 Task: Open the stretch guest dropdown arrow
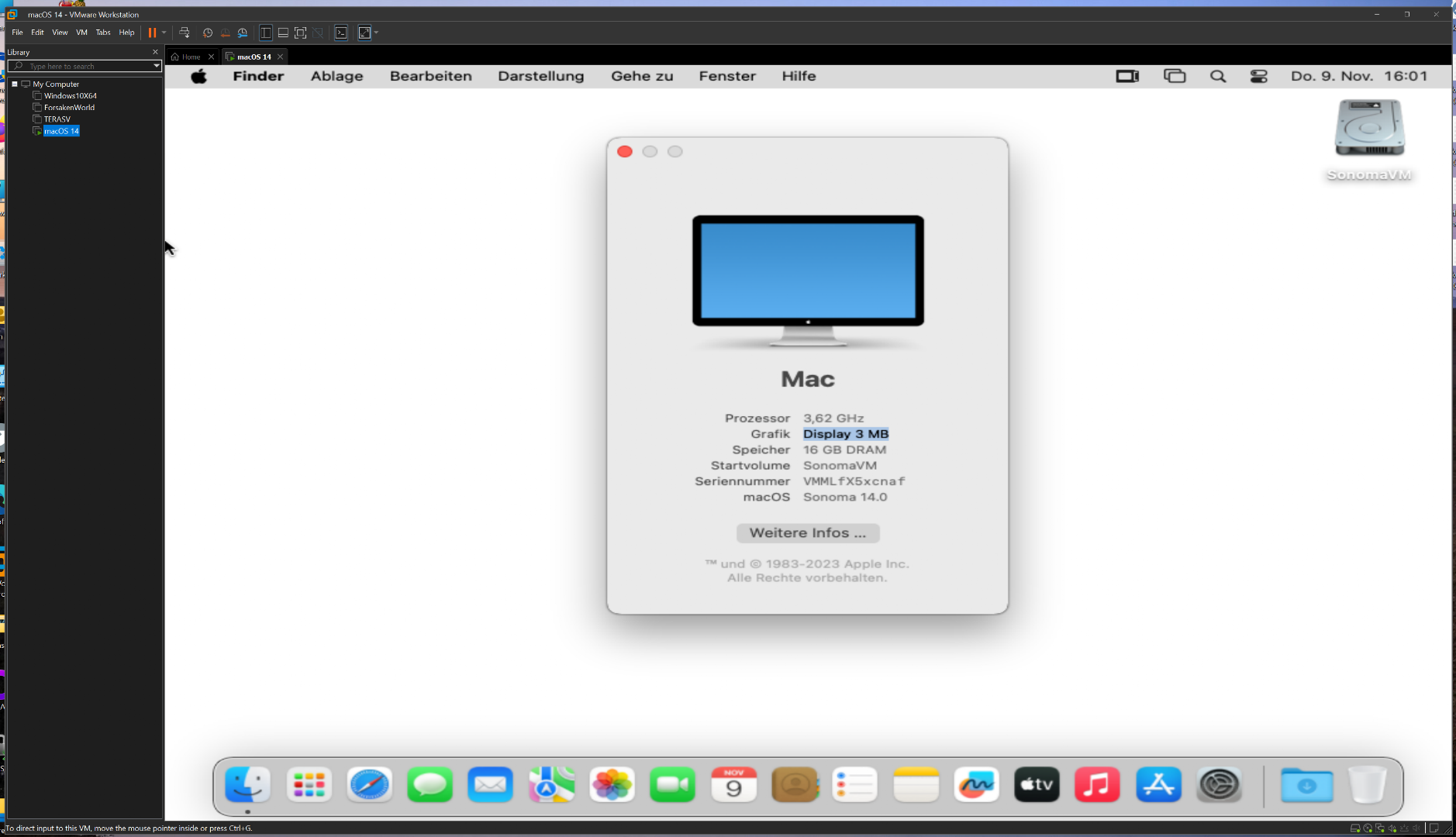click(376, 33)
